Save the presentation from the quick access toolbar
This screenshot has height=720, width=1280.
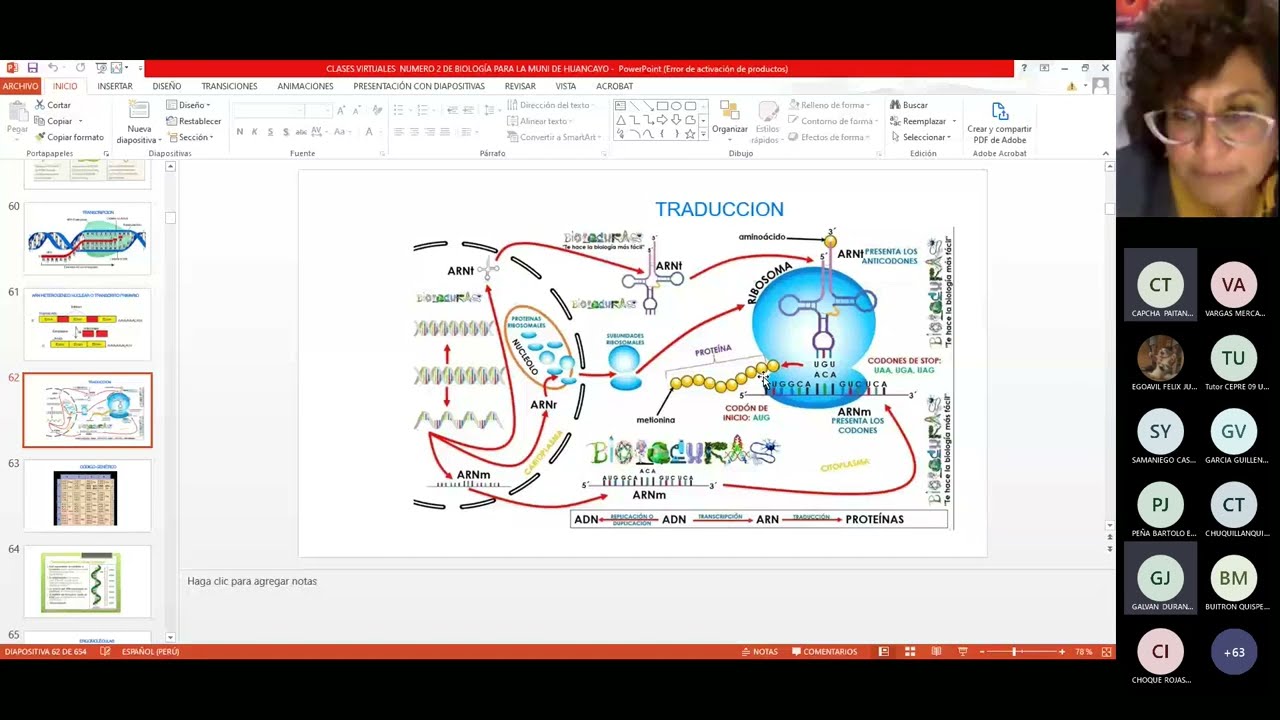(32, 68)
